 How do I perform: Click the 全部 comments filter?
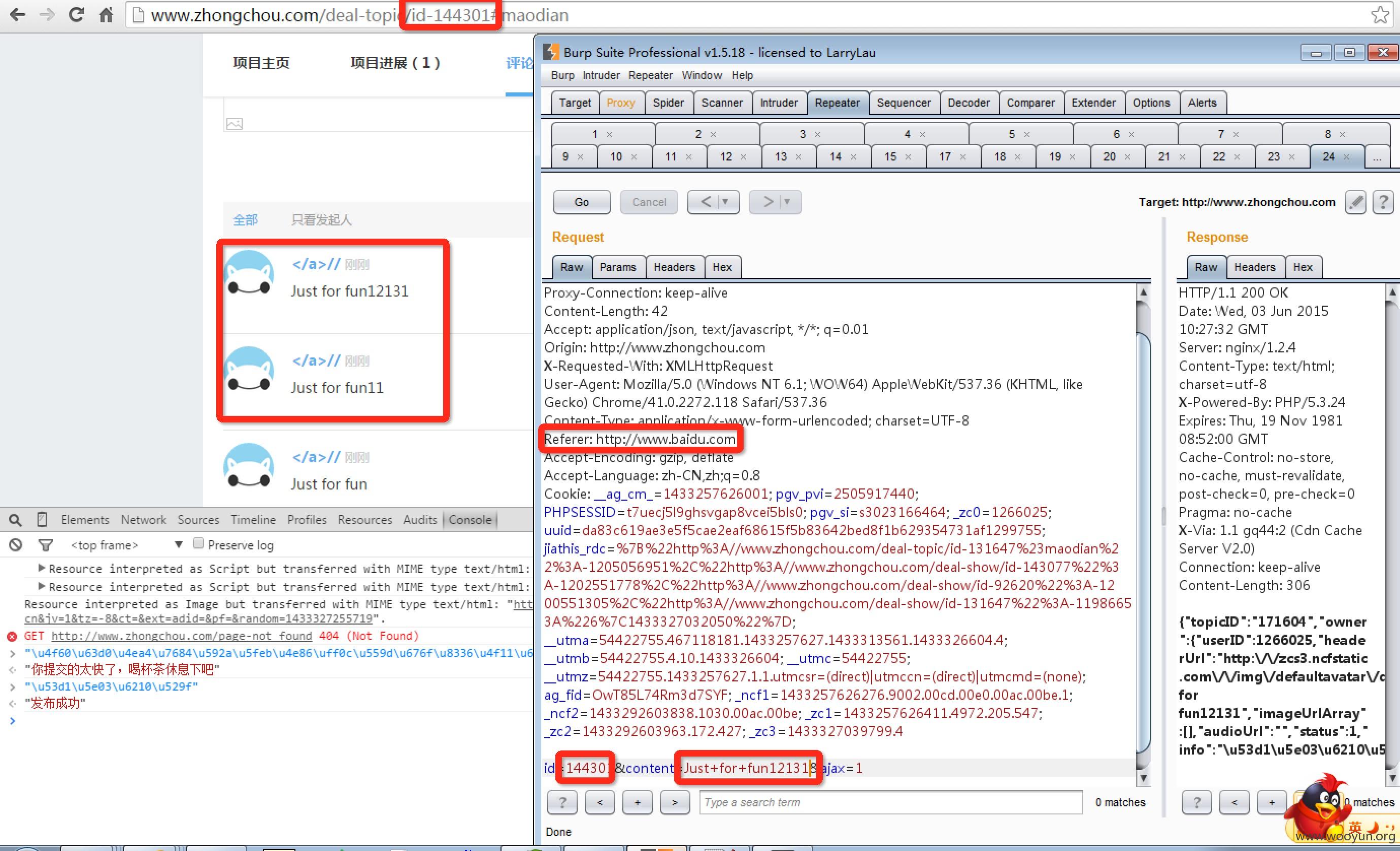click(x=246, y=219)
